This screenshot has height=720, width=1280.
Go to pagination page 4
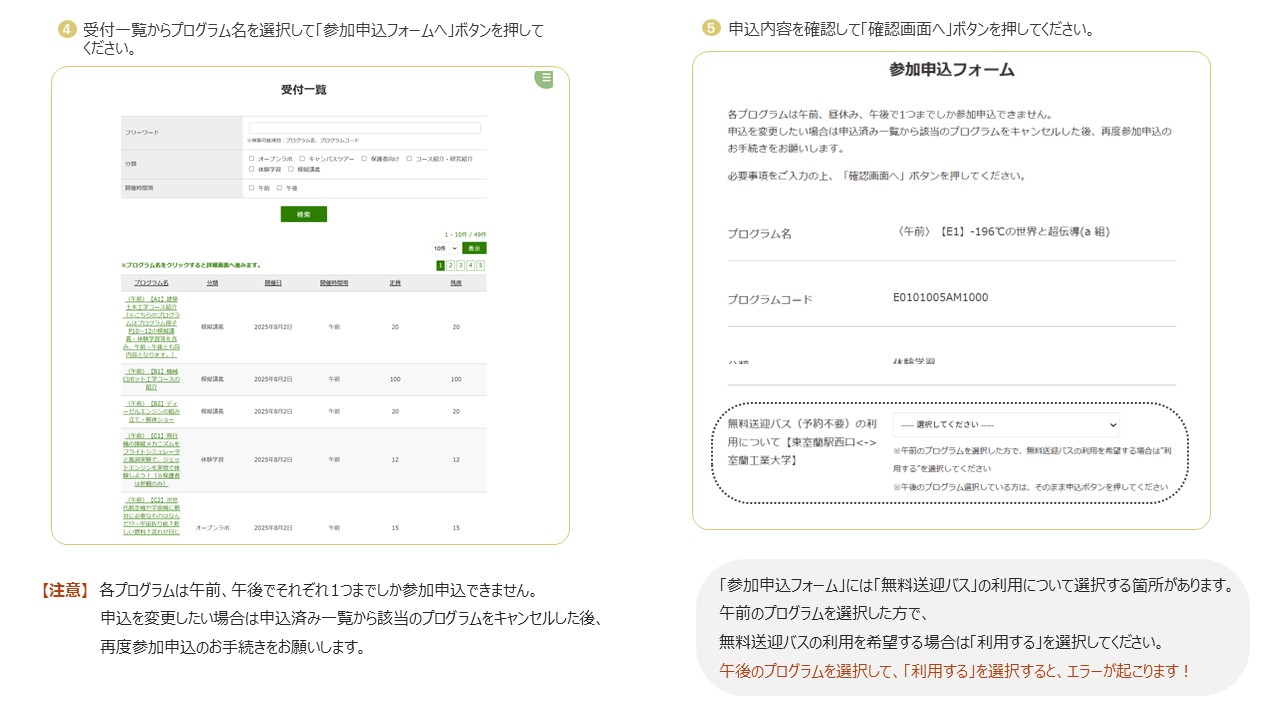470,265
